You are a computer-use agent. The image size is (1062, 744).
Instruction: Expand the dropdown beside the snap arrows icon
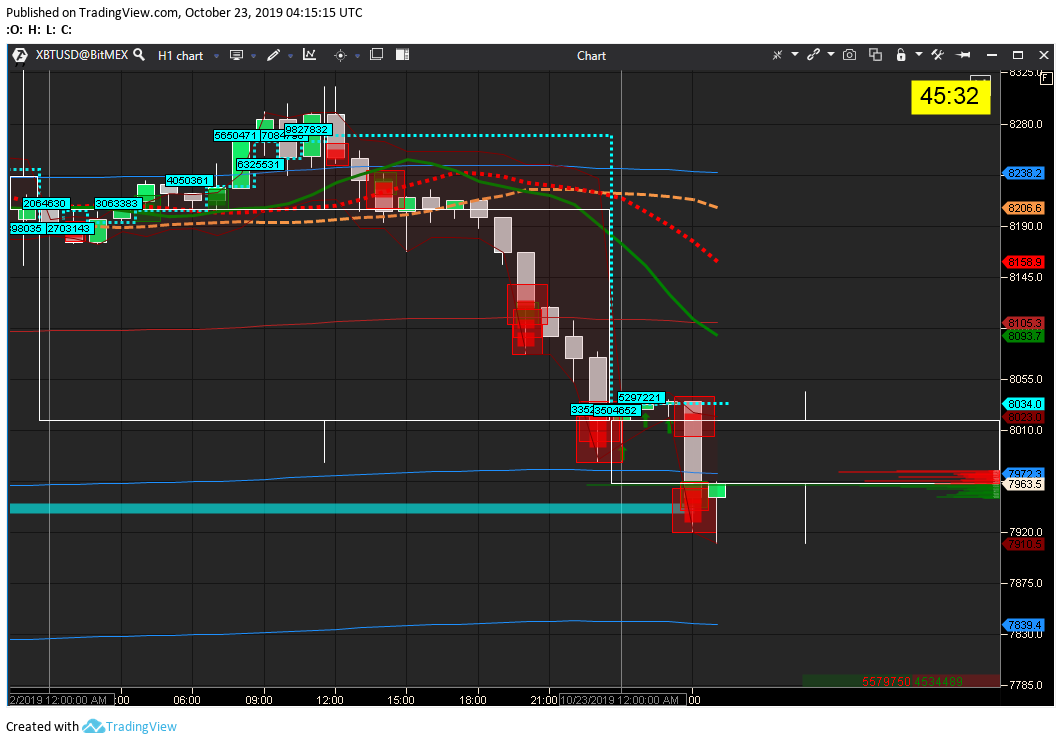point(794,54)
